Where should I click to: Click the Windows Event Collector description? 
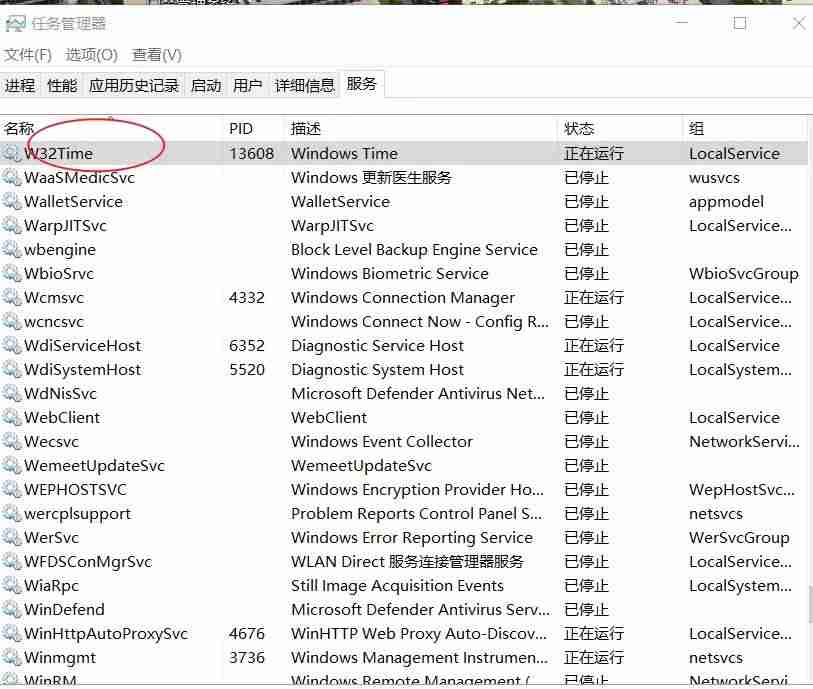click(382, 441)
